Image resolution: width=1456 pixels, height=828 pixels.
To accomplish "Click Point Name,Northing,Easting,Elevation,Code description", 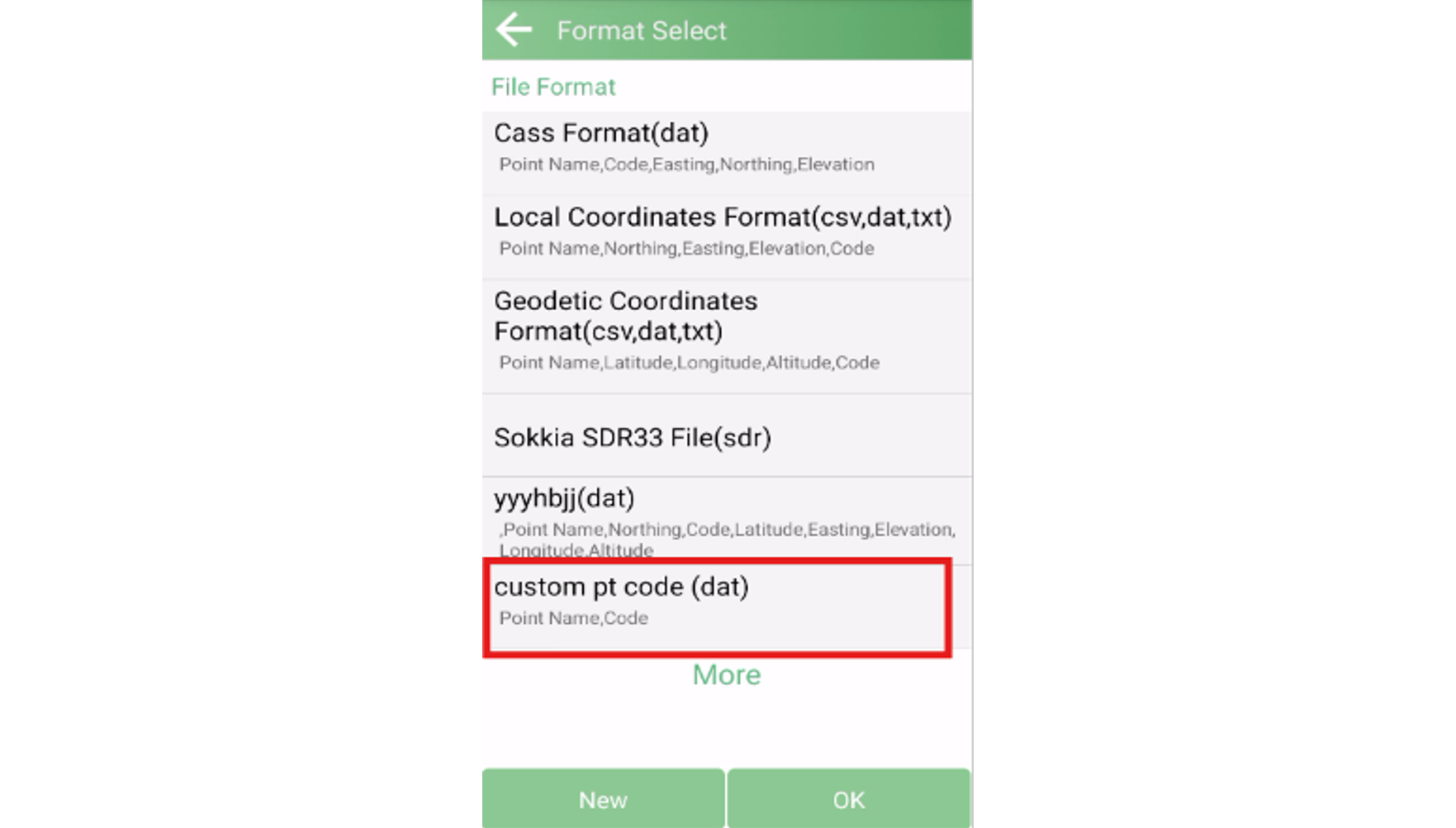I will (686, 249).
